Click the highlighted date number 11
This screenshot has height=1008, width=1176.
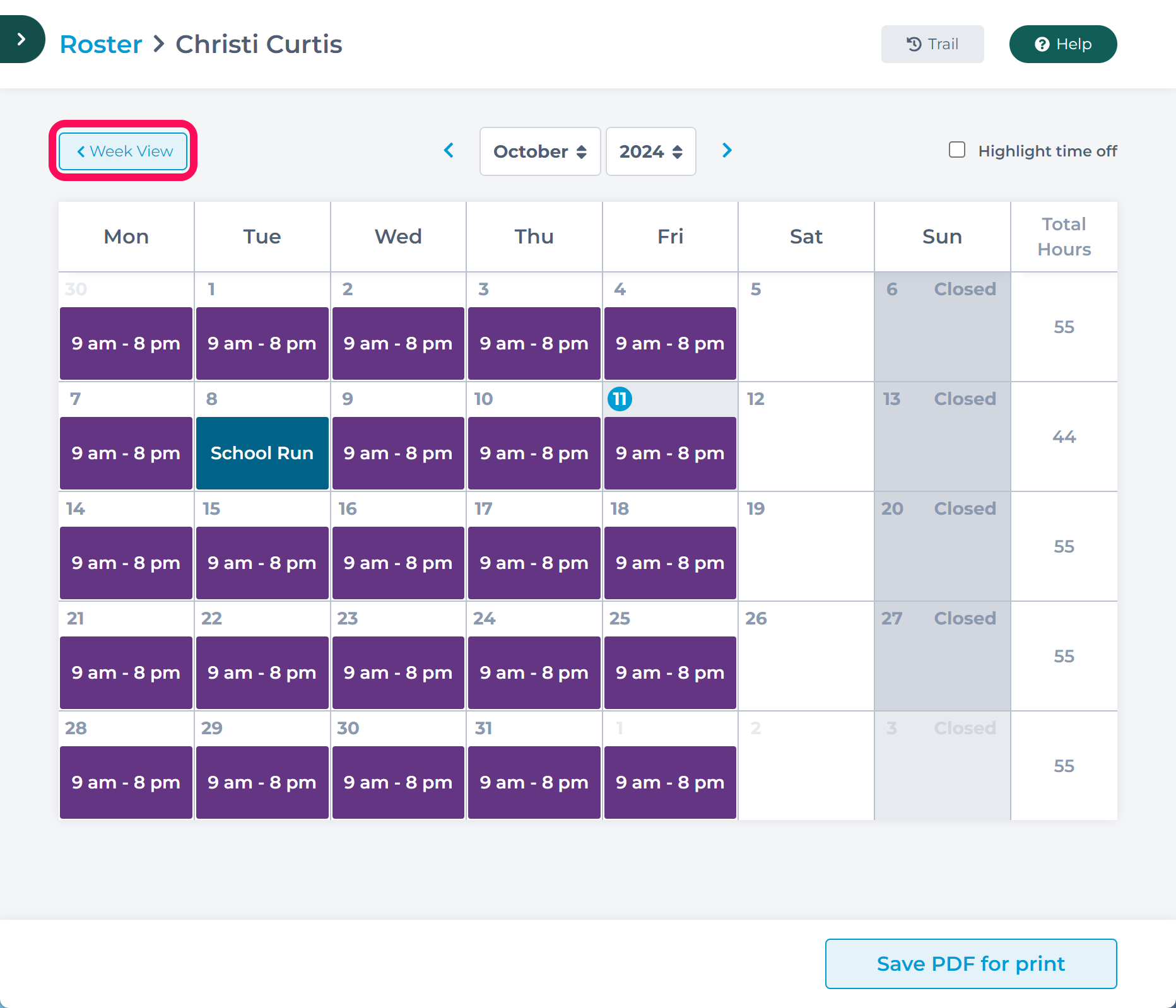(x=620, y=399)
